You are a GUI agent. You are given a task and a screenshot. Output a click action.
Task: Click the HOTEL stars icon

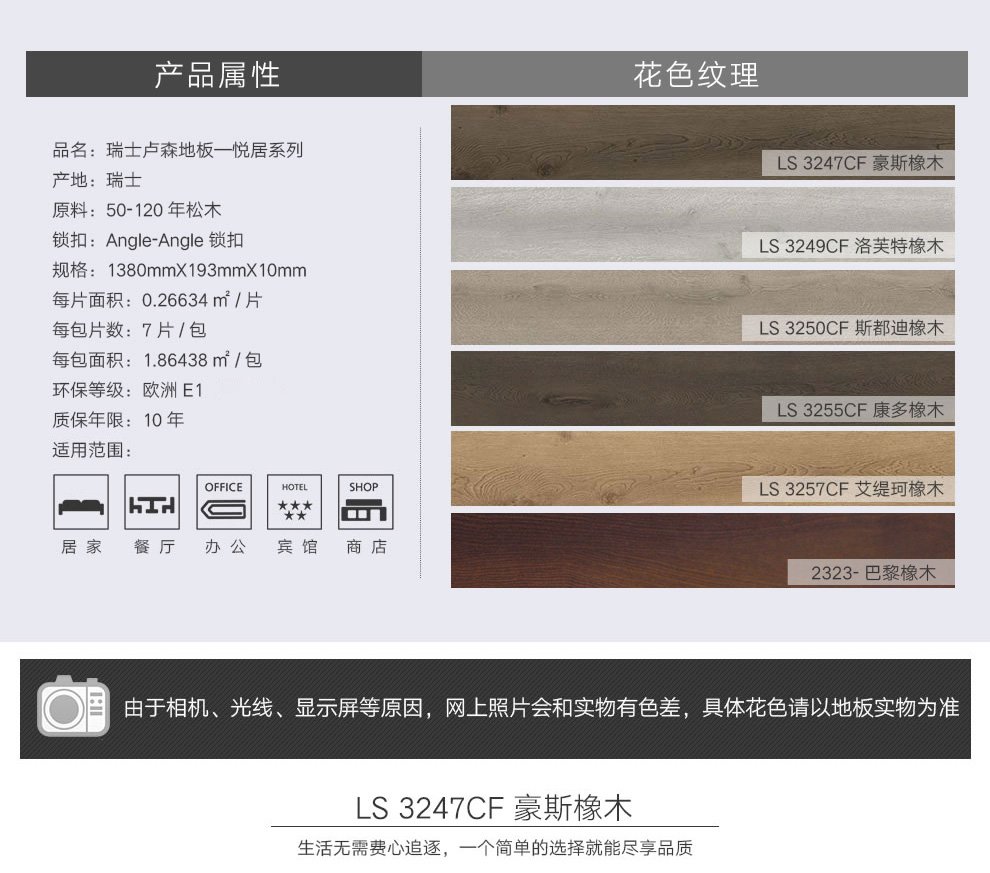(294, 502)
